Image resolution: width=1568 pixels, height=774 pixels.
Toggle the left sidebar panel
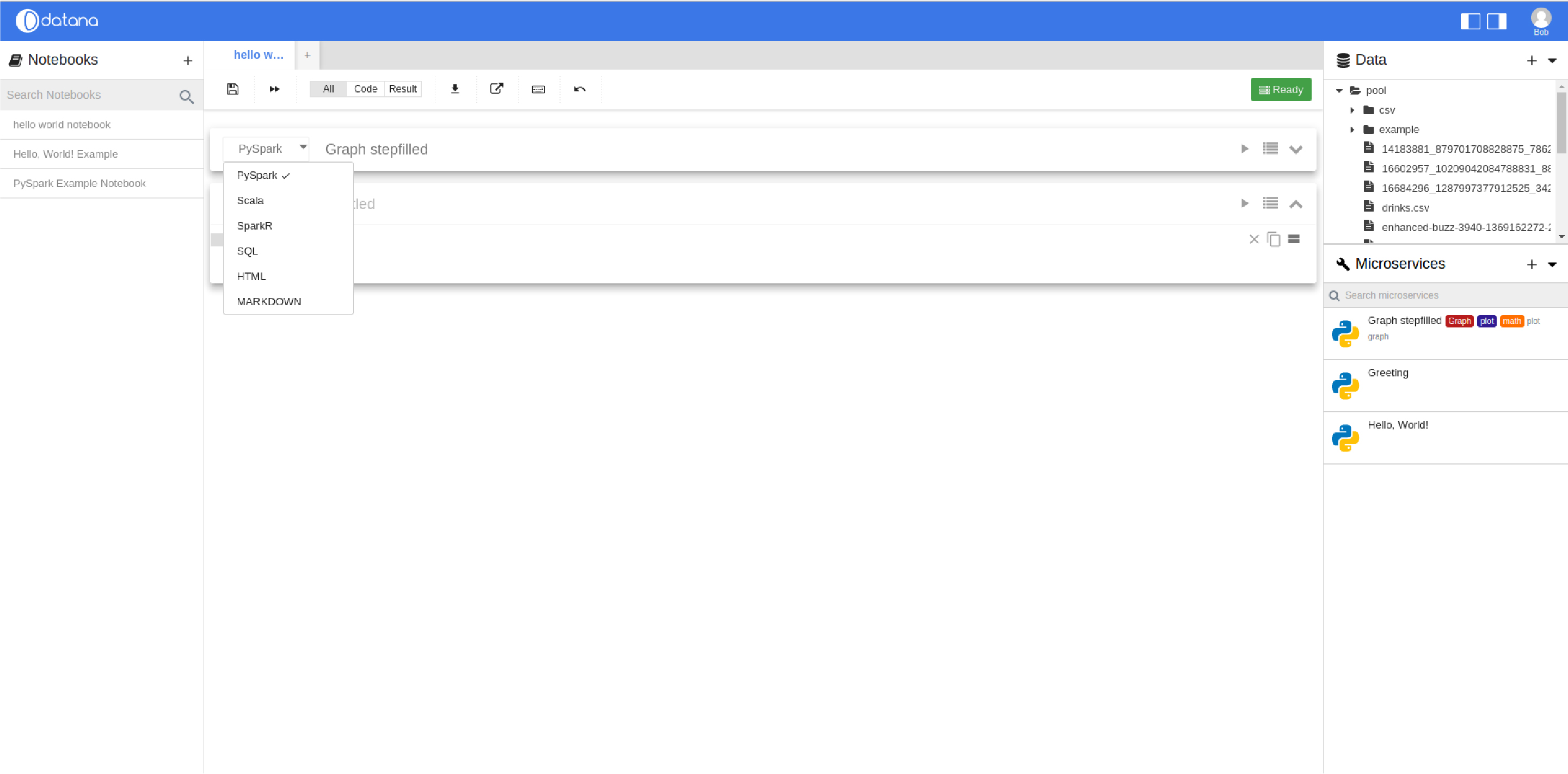click(x=1470, y=21)
